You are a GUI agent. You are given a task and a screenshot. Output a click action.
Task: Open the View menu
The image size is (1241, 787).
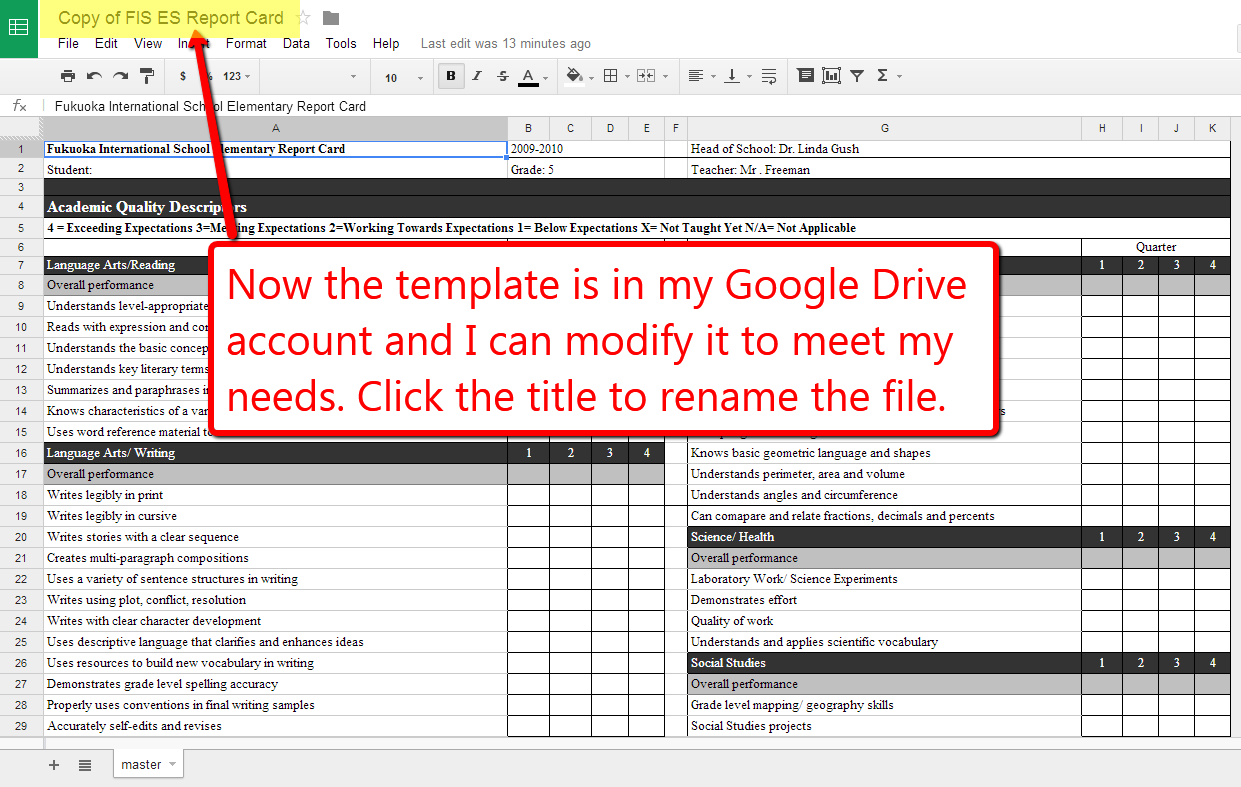pyautogui.click(x=148, y=43)
